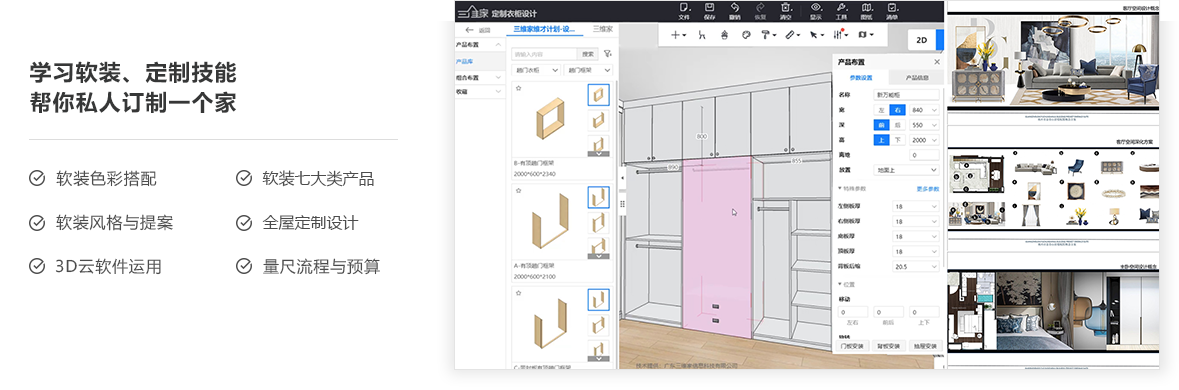Select the pink highlighted wardrobe section
The image size is (1179, 390).
click(x=716, y=248)
